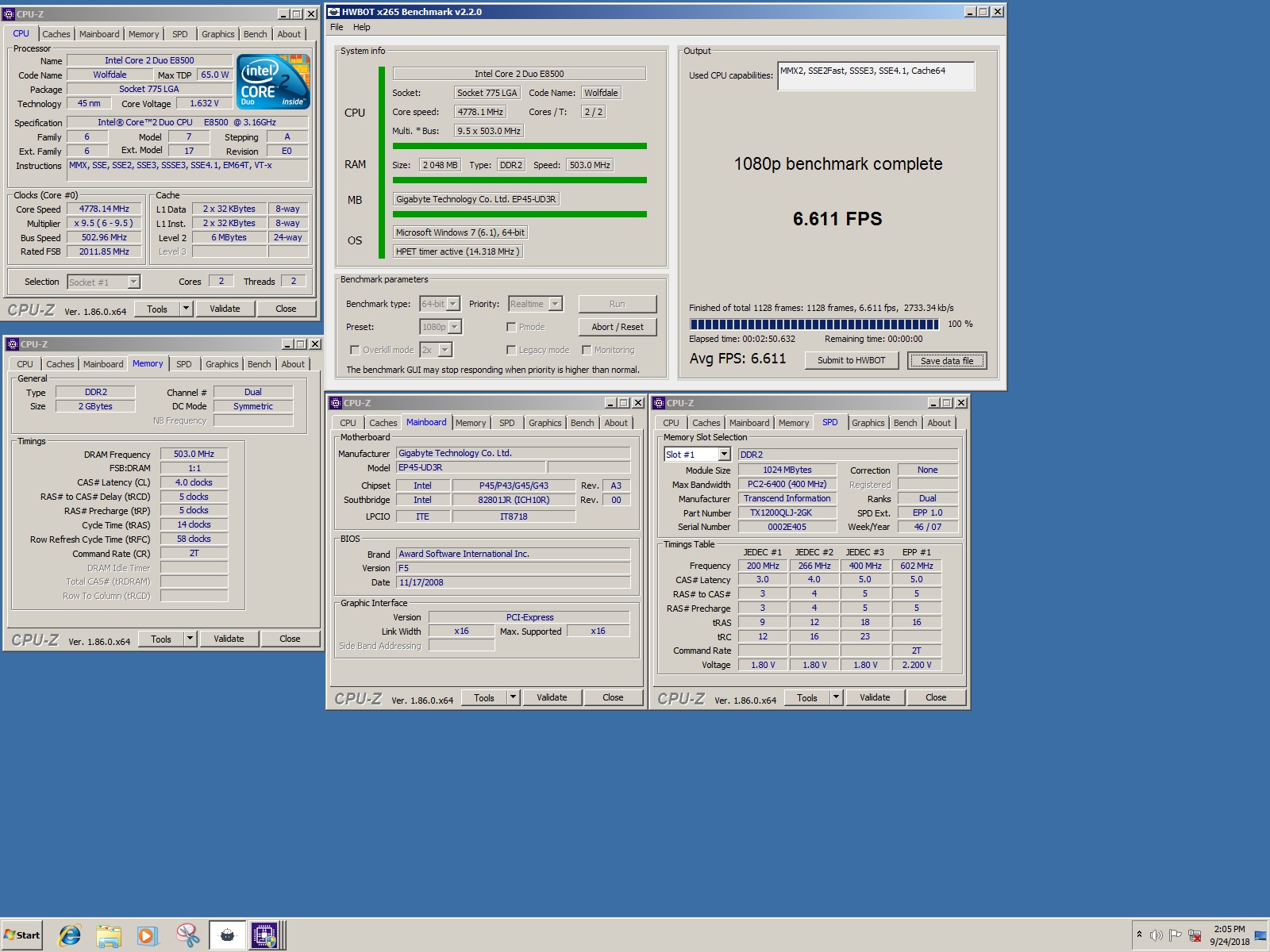Viewport: 1270px width, 952px height.
Task: Click the Run button
Action: [618, 304]
